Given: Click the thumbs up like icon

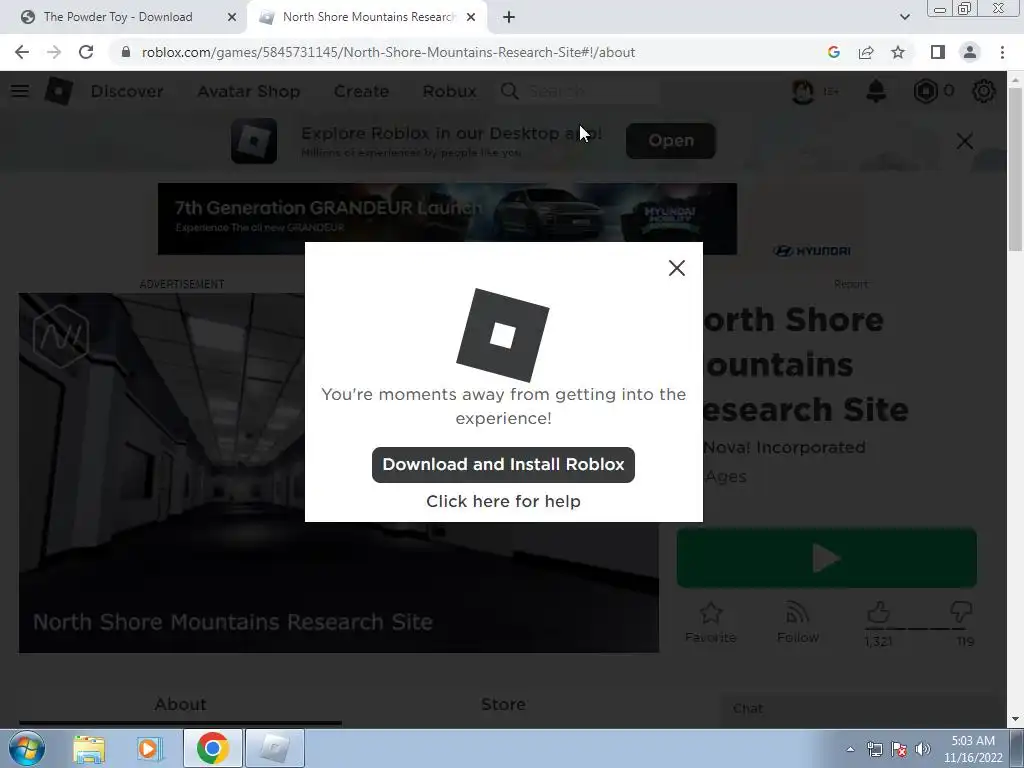Looking at the screenshot, I should [x=878, y=613].
